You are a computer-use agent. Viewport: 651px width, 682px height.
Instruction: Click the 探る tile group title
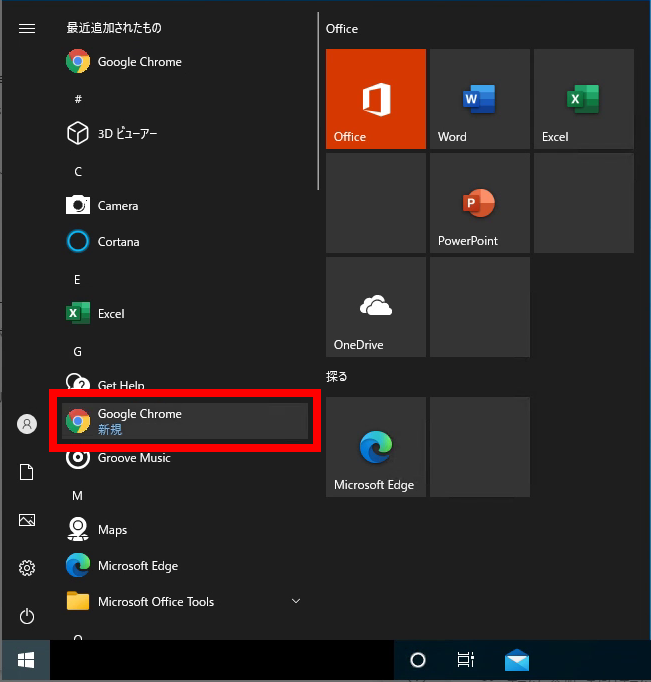click(337, 376)
